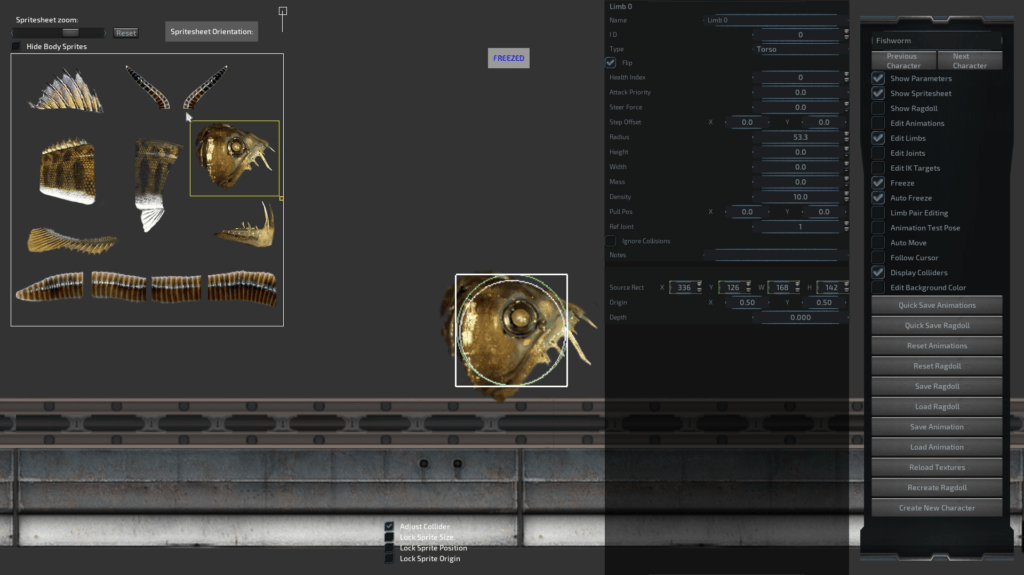Click Load Ragdoll button
Viewport: 1024px width, 575px height.
tap(936, 406)
